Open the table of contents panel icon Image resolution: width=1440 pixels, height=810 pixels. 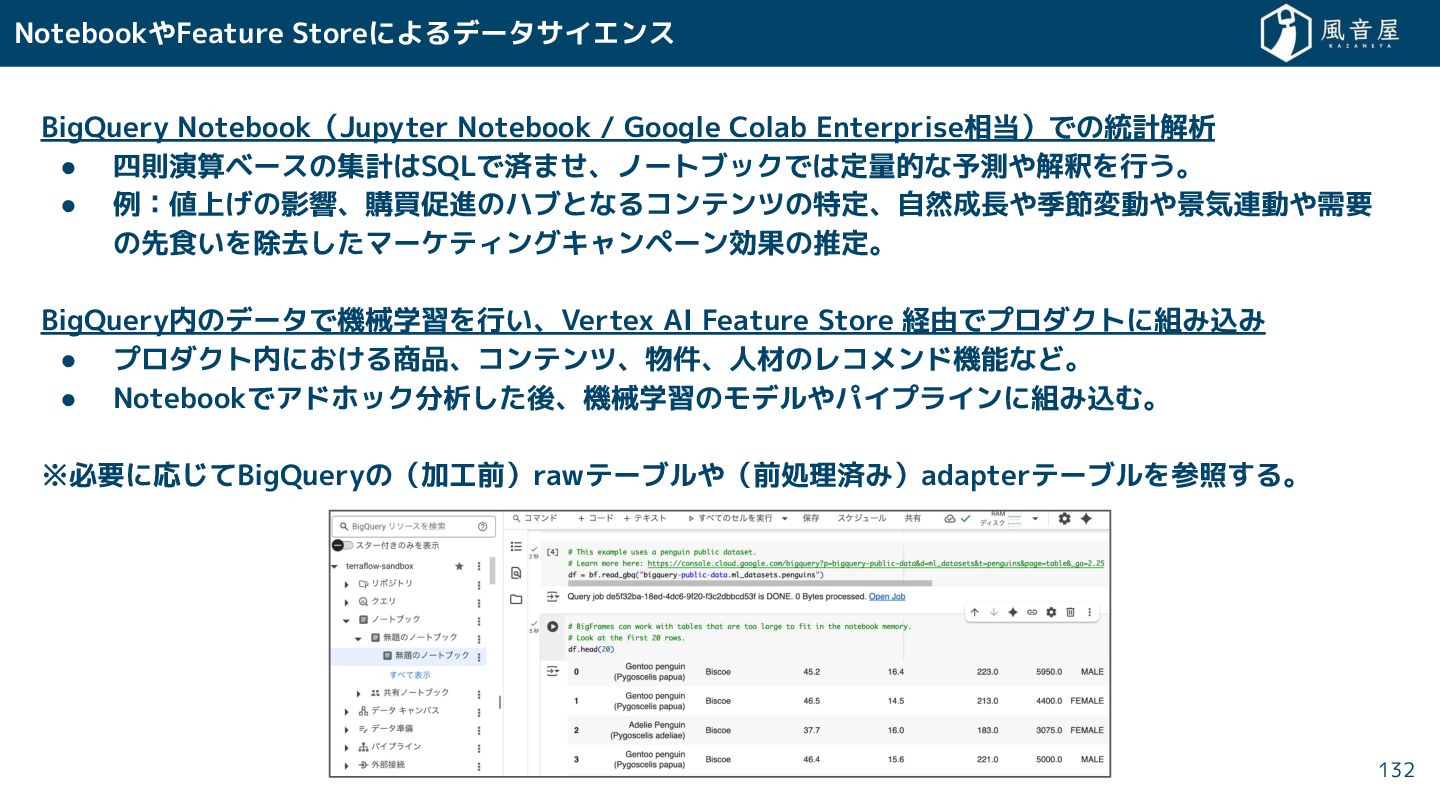(516, 547)
